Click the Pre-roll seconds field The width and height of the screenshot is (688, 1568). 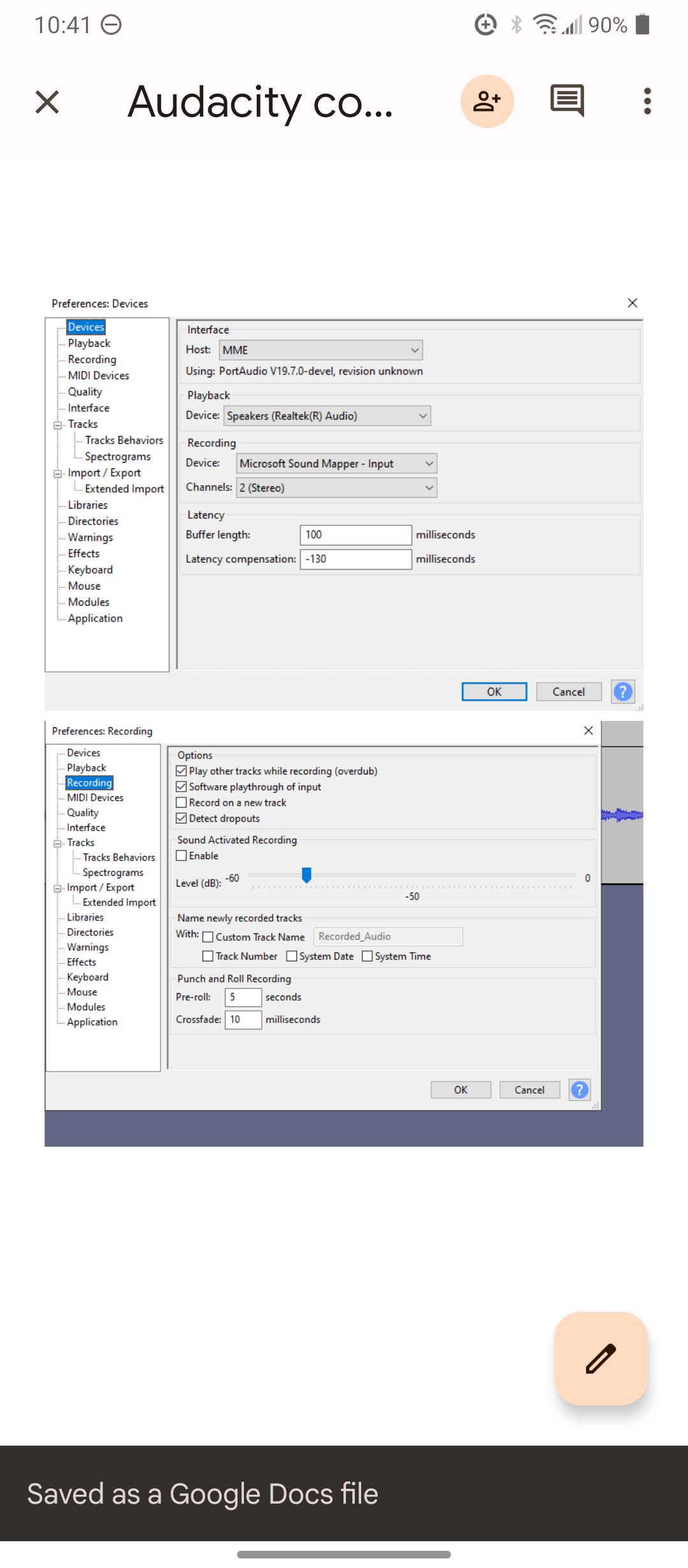[x=243, y=997]
